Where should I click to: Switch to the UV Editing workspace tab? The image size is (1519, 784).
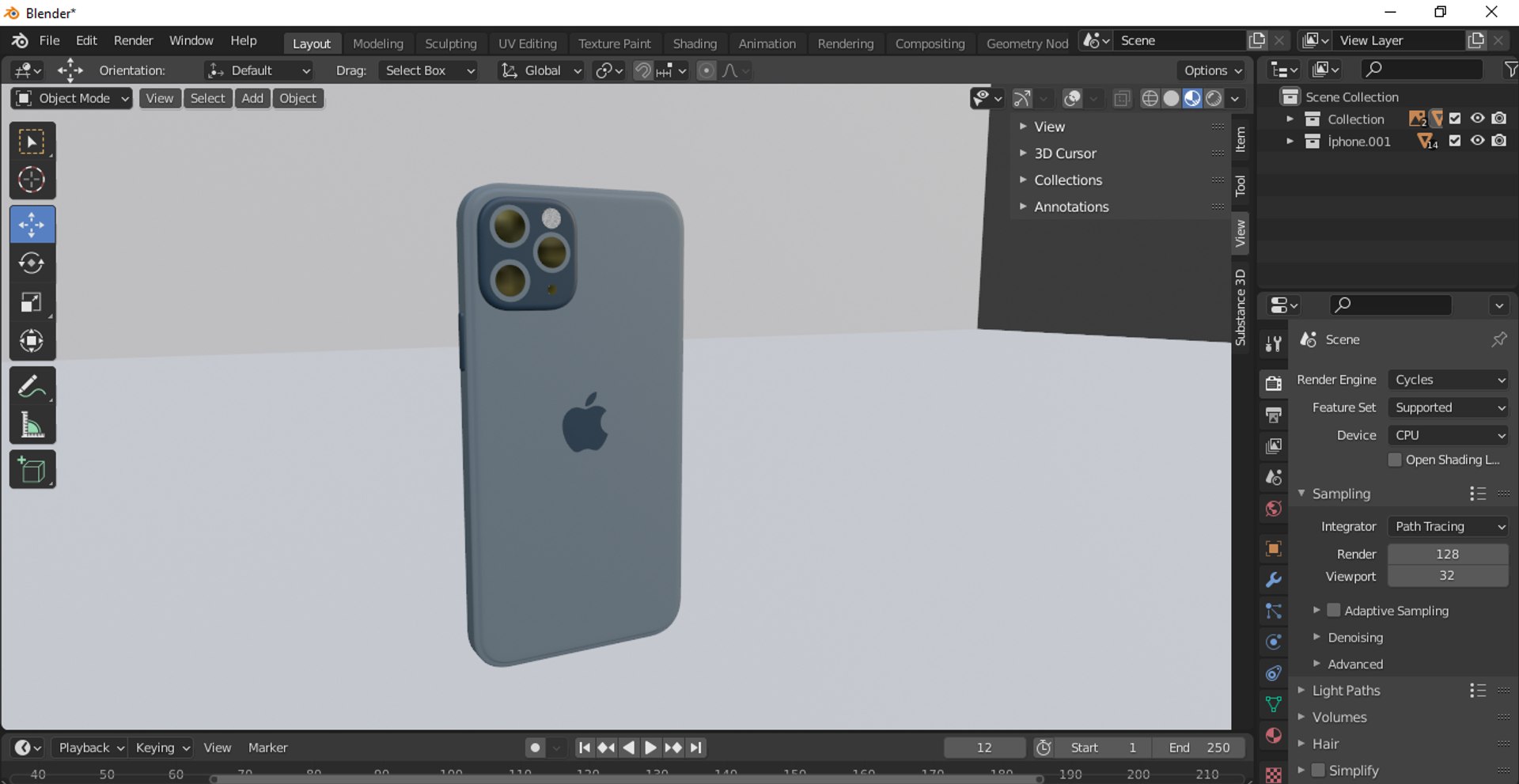click(x=527, y=44)
